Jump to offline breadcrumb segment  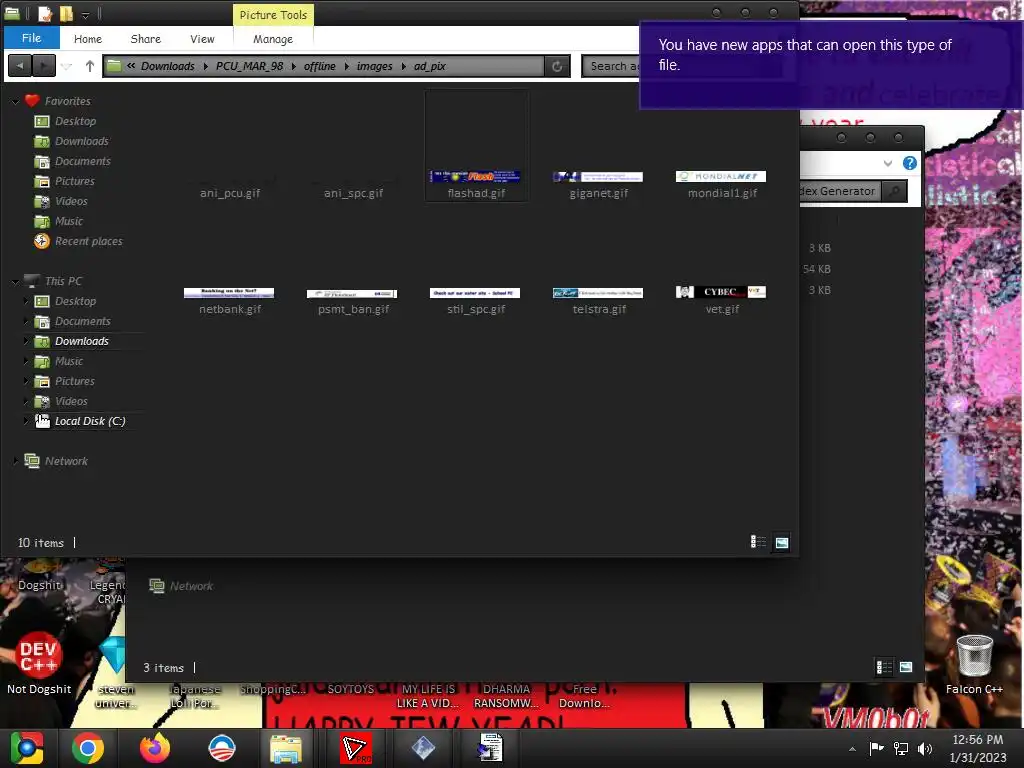(x=319, y=66)
